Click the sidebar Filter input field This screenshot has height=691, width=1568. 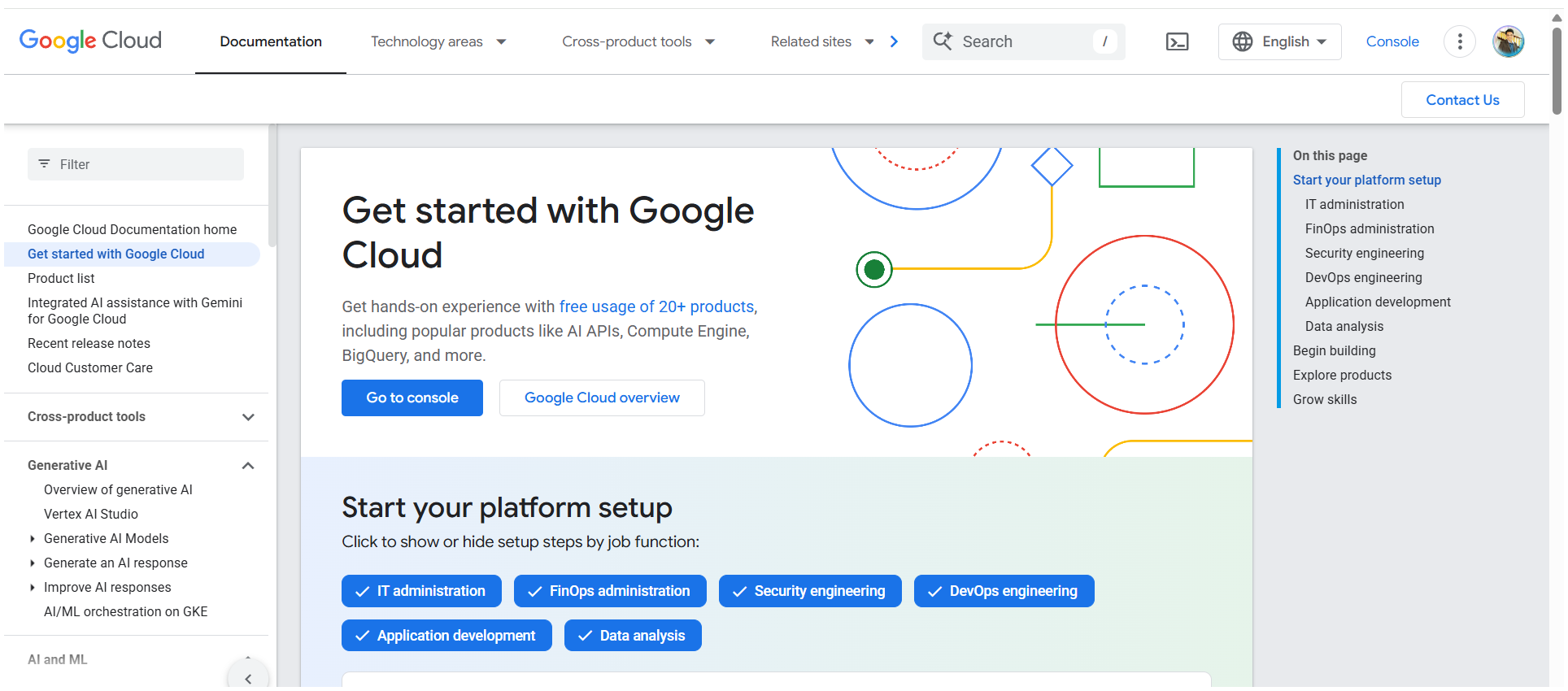click(136, 164)
